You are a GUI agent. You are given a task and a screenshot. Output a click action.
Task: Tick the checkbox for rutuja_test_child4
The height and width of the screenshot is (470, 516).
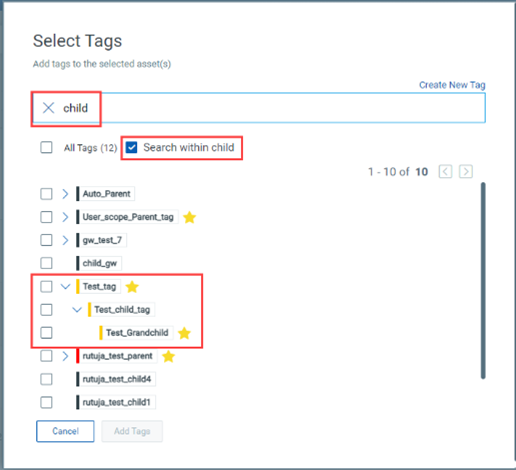[46, 379]
